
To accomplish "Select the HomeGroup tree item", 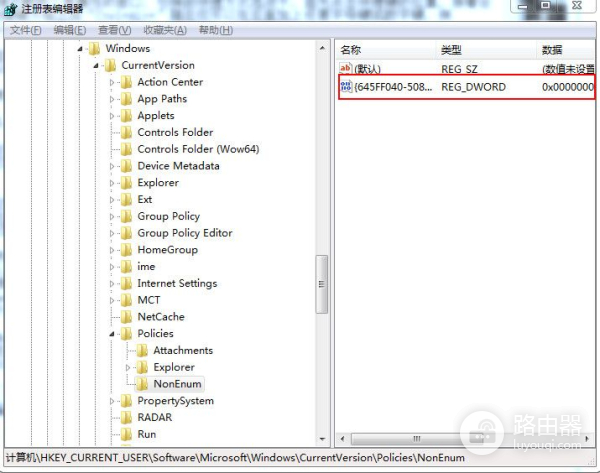I will tap(167, 250).
